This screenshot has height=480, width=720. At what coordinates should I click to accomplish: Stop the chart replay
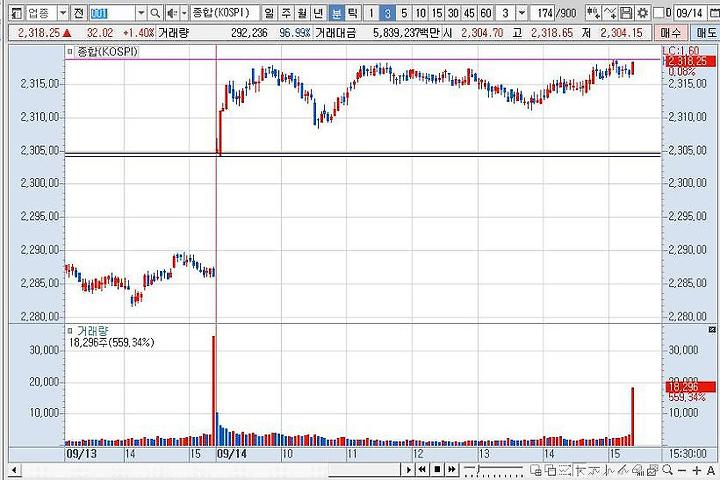coord(437,469)
